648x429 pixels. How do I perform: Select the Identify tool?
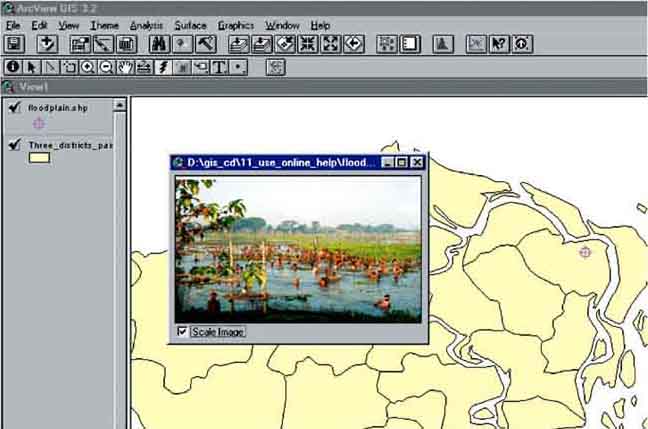tap(13, 67)
